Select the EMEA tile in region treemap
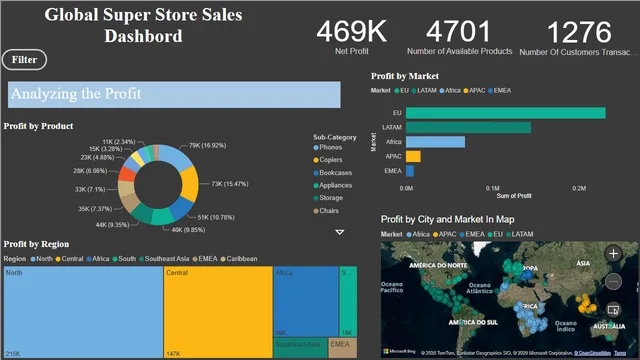Image resolution: width=640 pixels, height=360 pixels. tap(343, 348)
